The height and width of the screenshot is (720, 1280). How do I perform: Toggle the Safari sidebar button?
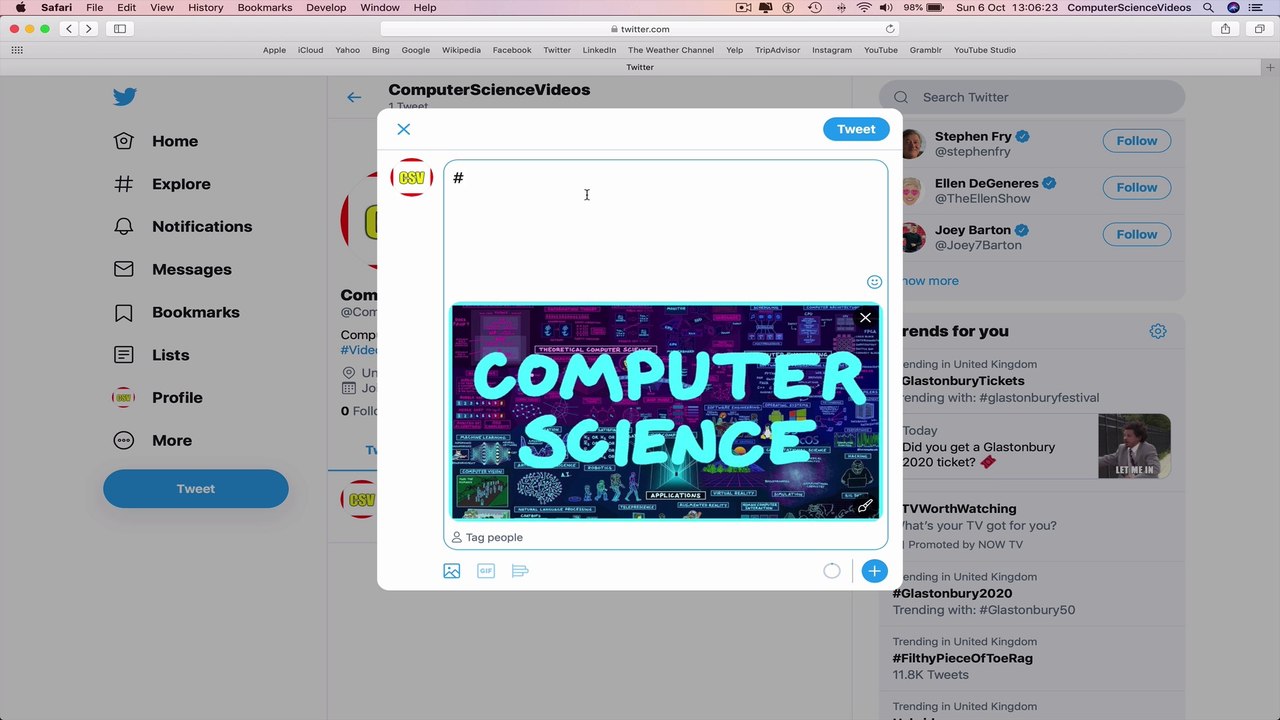pyautogui.click(x=120, y=29)
